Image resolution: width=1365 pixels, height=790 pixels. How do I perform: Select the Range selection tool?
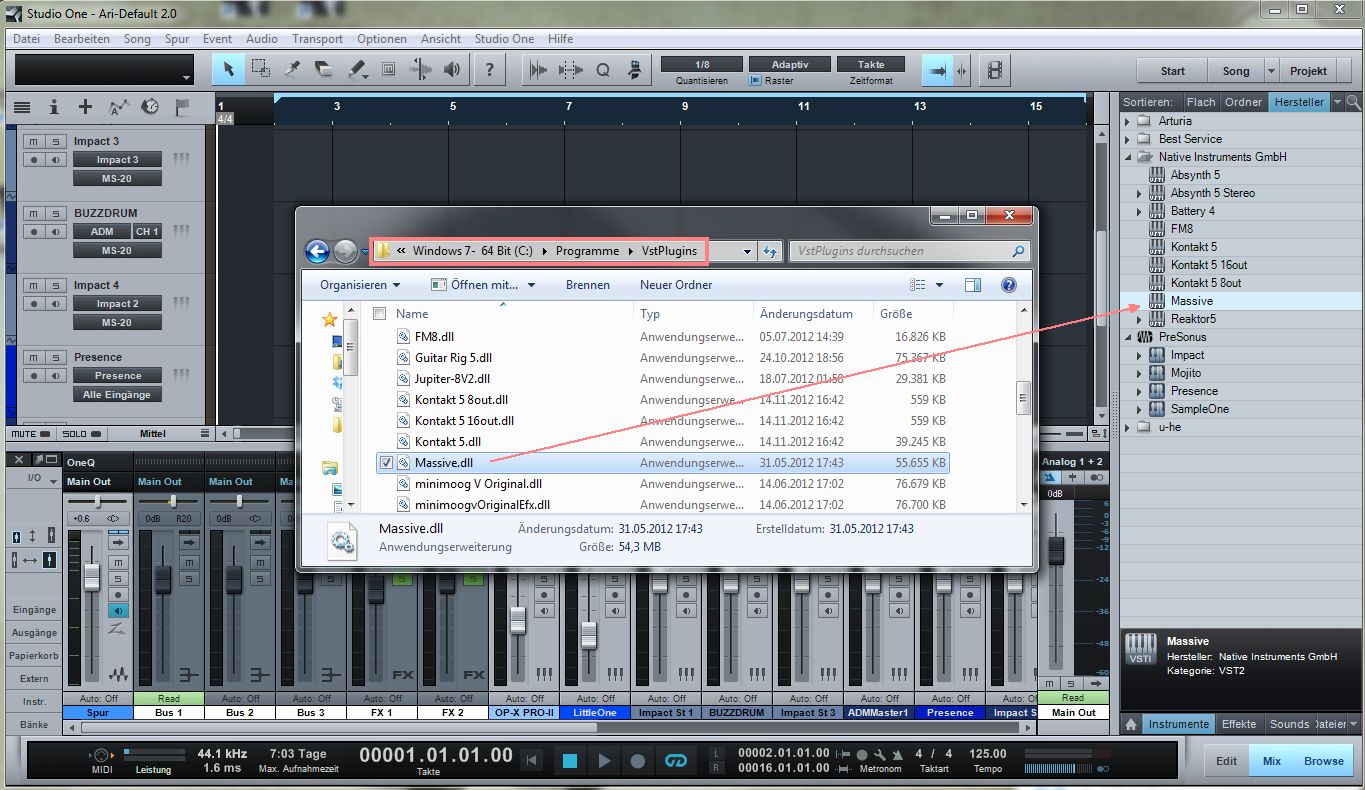[260, 70]
